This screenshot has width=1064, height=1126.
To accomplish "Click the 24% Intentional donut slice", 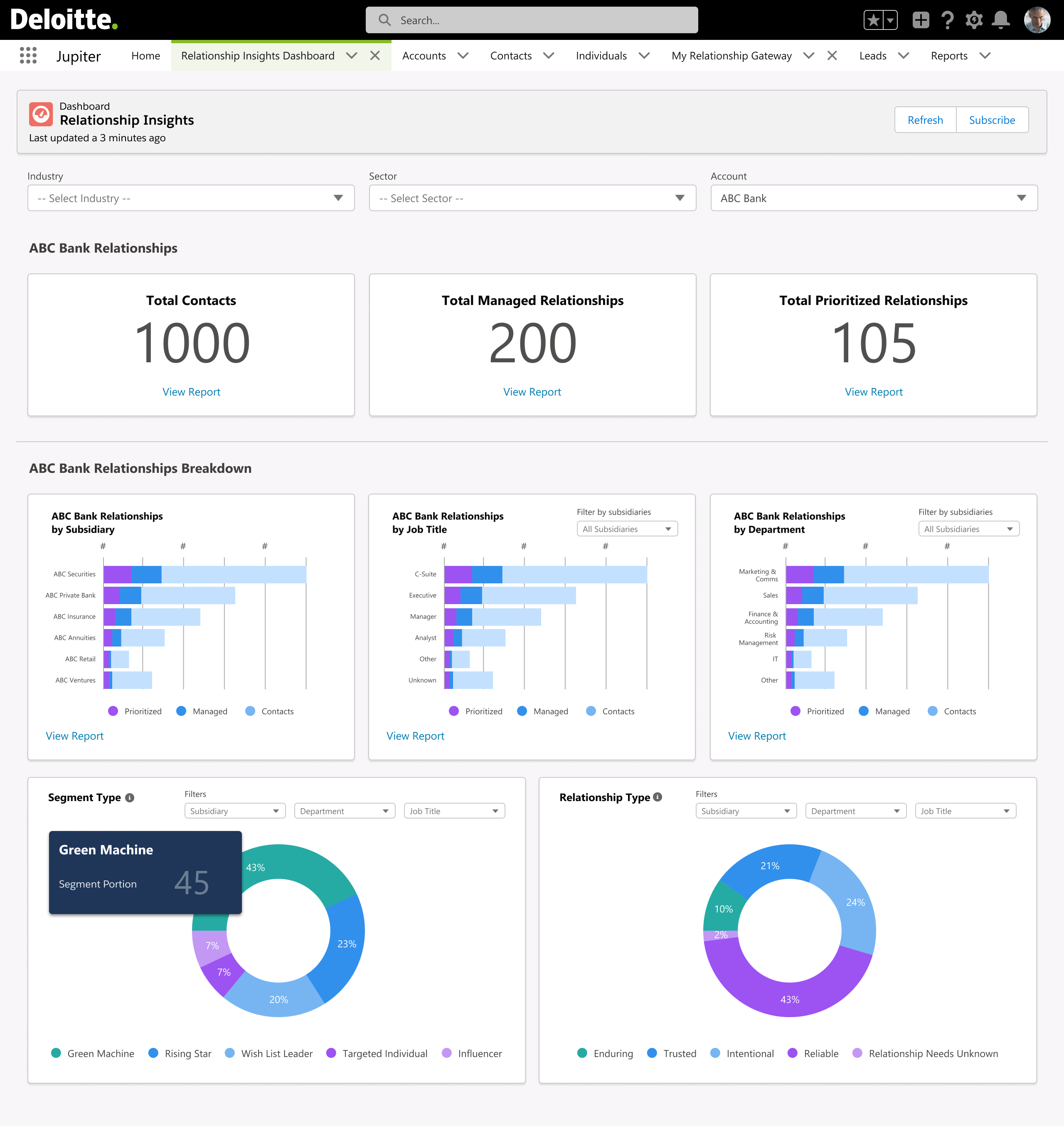I will coord(855,902).
